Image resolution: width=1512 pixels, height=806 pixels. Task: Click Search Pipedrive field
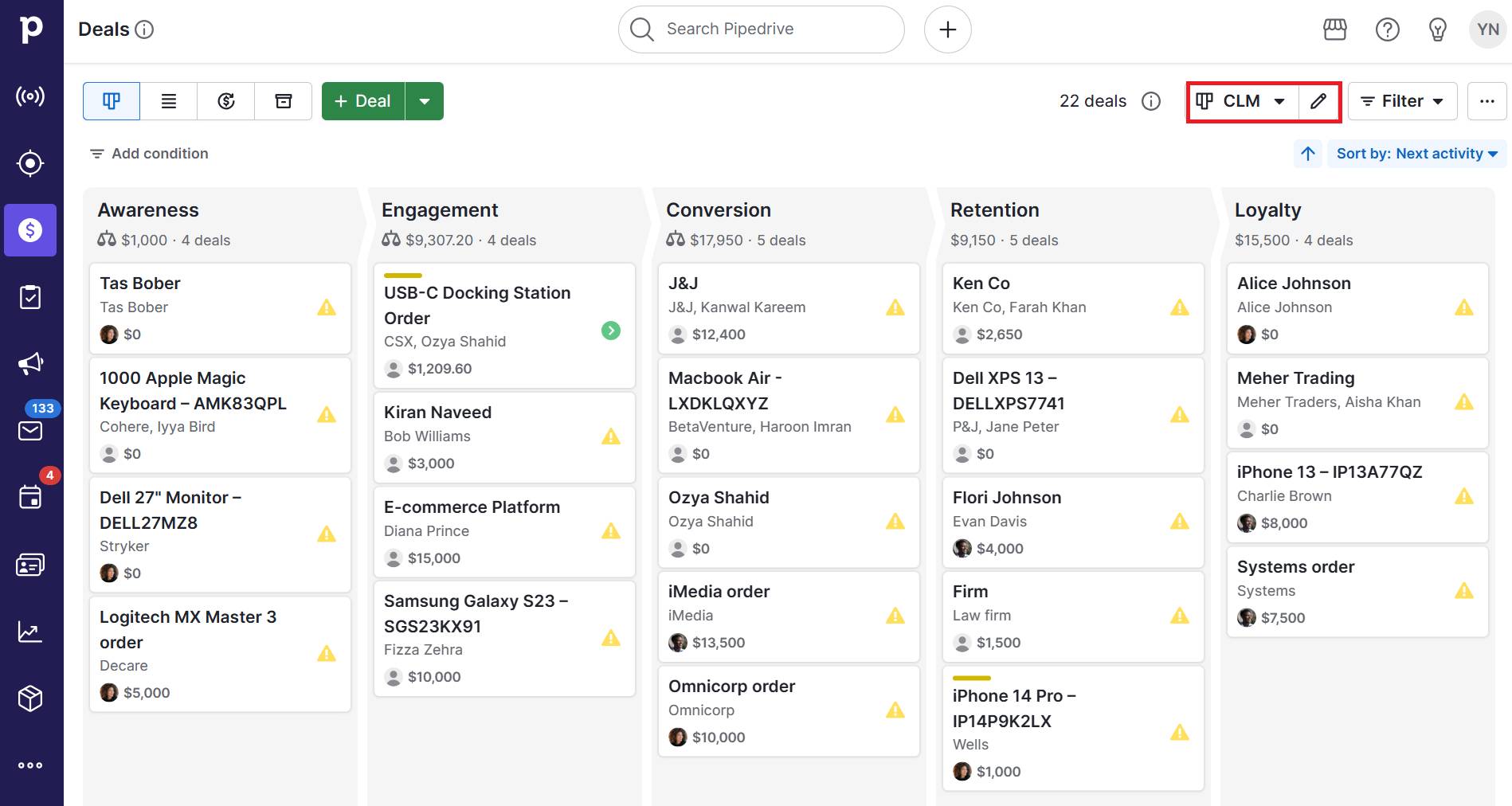[762, 29]
